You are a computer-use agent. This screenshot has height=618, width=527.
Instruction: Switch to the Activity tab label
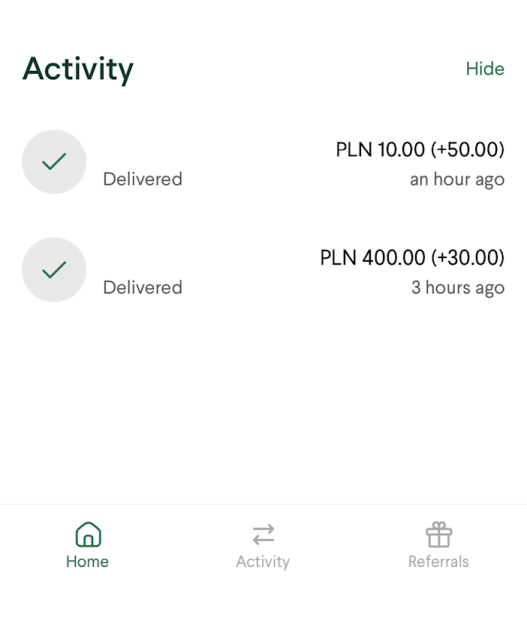263,562
